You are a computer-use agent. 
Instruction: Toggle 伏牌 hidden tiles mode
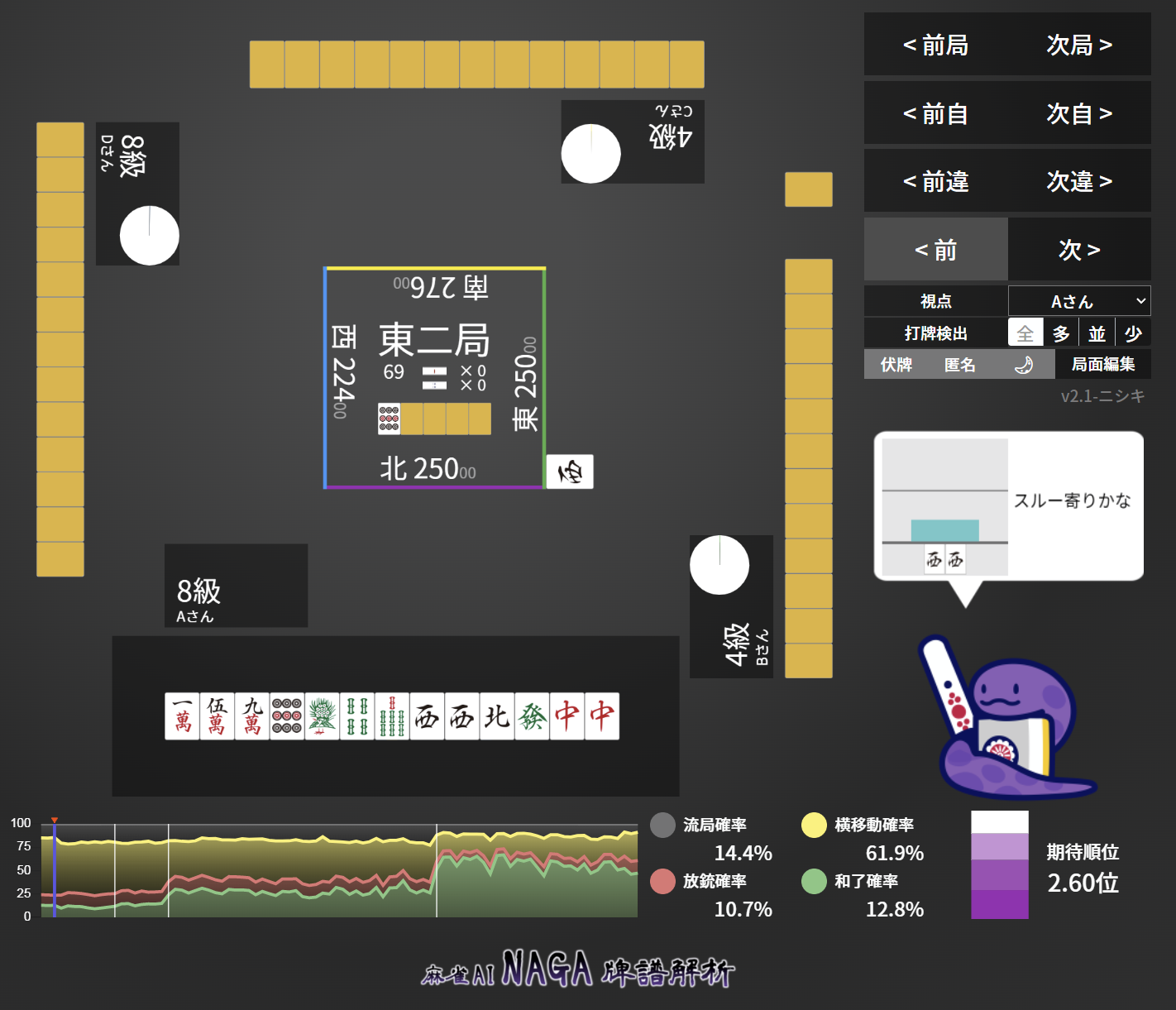coord(896,365)
